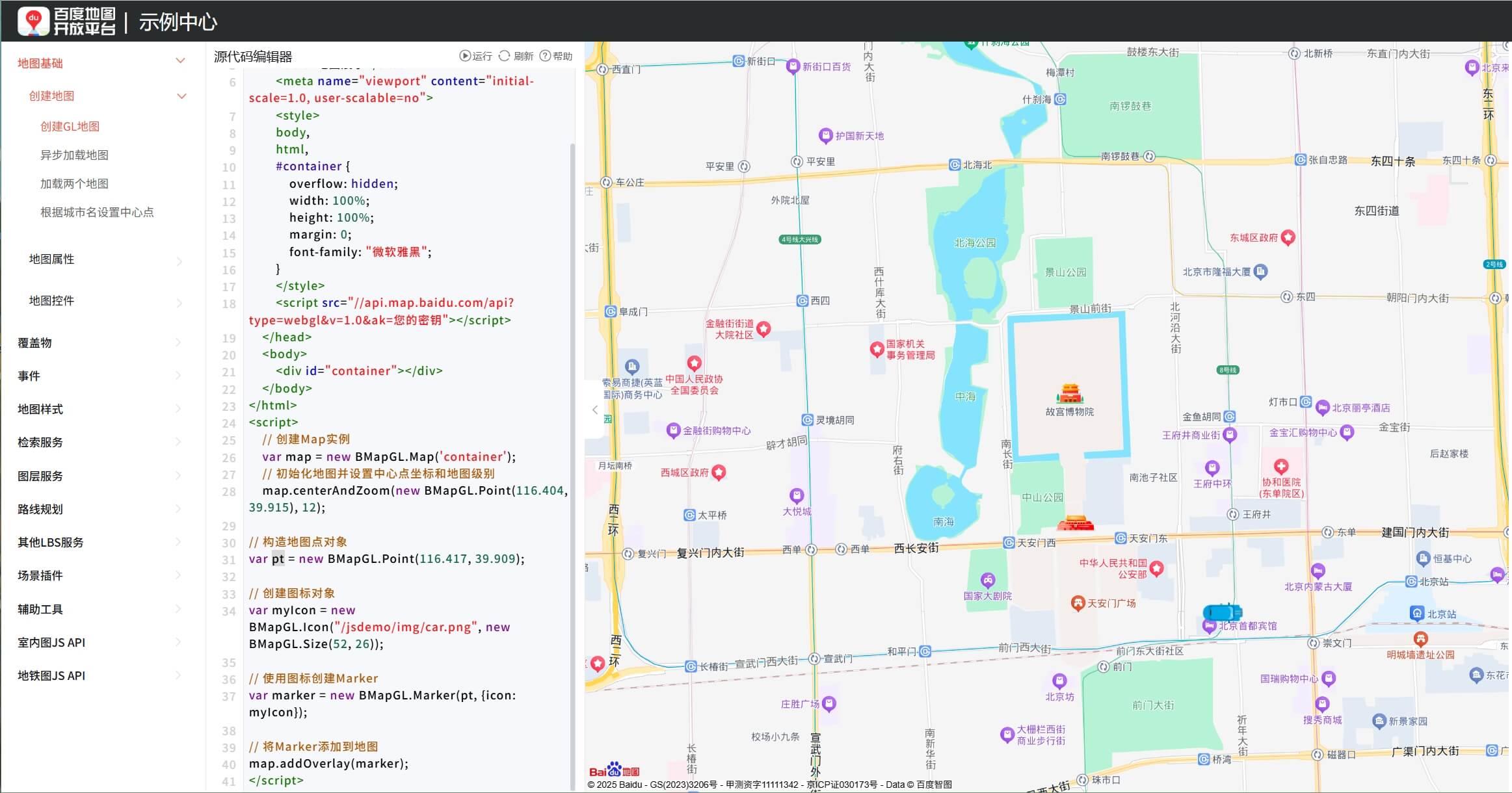The image size is (1512, 793).
Task: Click the 北京站 railway station icon
Action: 1417,613
